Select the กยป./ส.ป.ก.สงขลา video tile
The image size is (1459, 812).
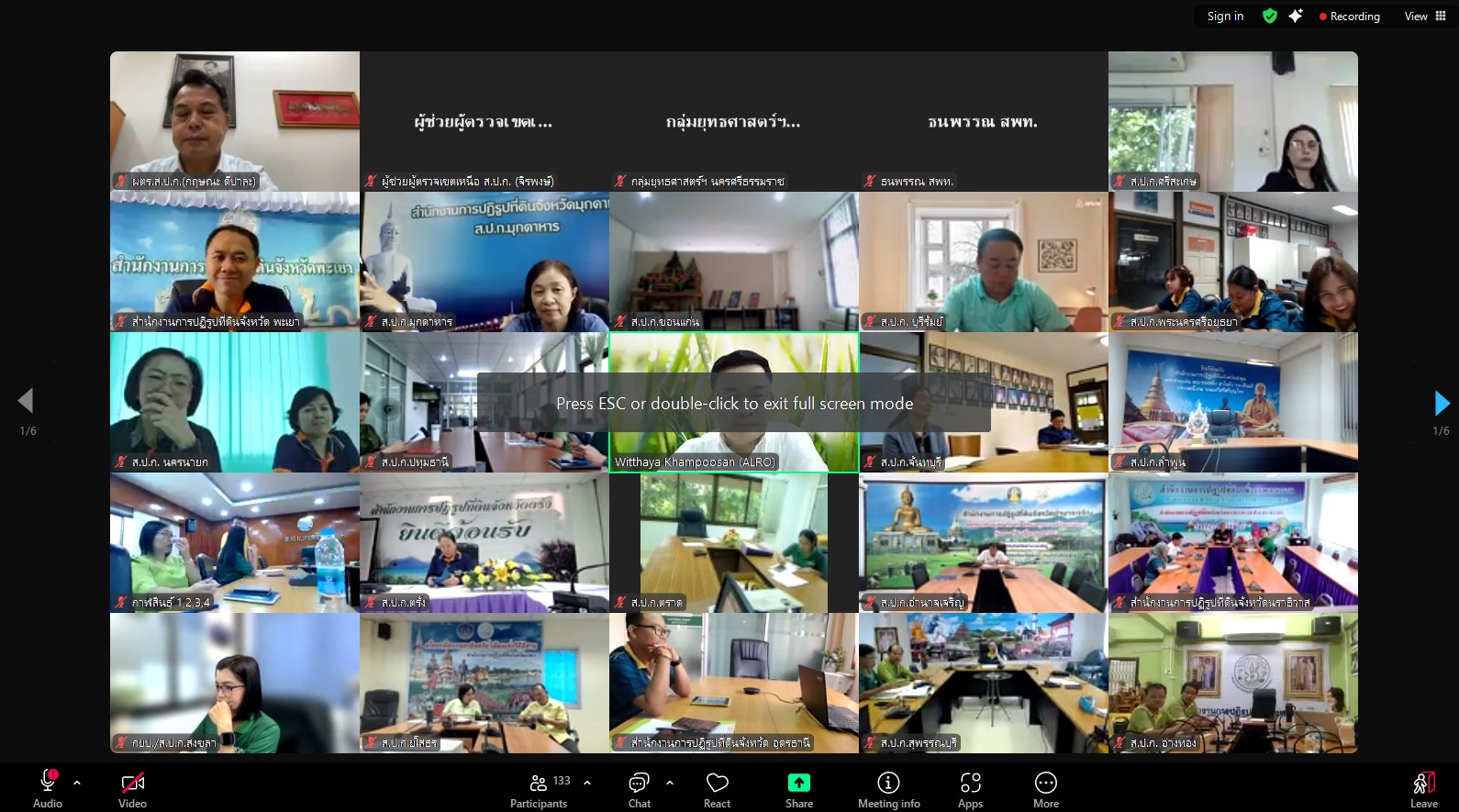coord(235,683)
